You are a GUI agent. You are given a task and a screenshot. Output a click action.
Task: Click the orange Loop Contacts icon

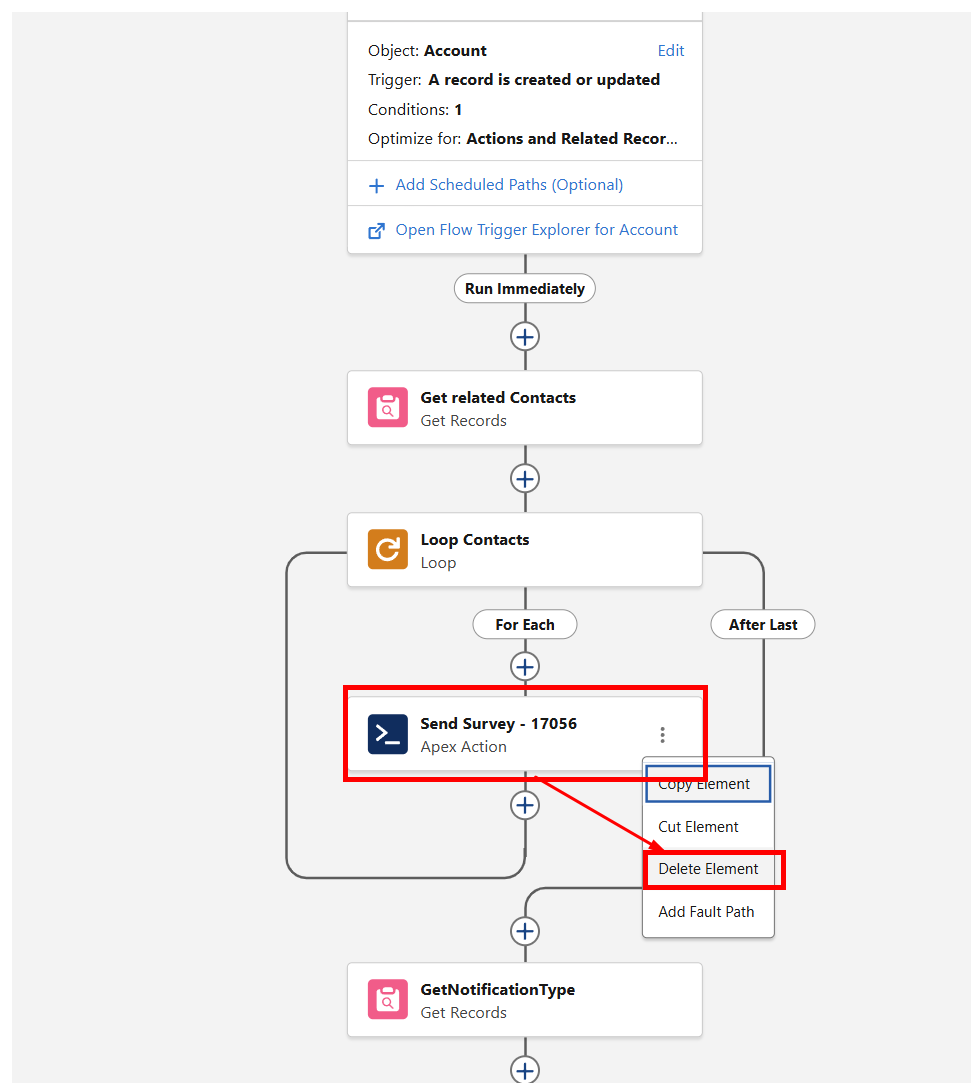(x=387, y=550)
